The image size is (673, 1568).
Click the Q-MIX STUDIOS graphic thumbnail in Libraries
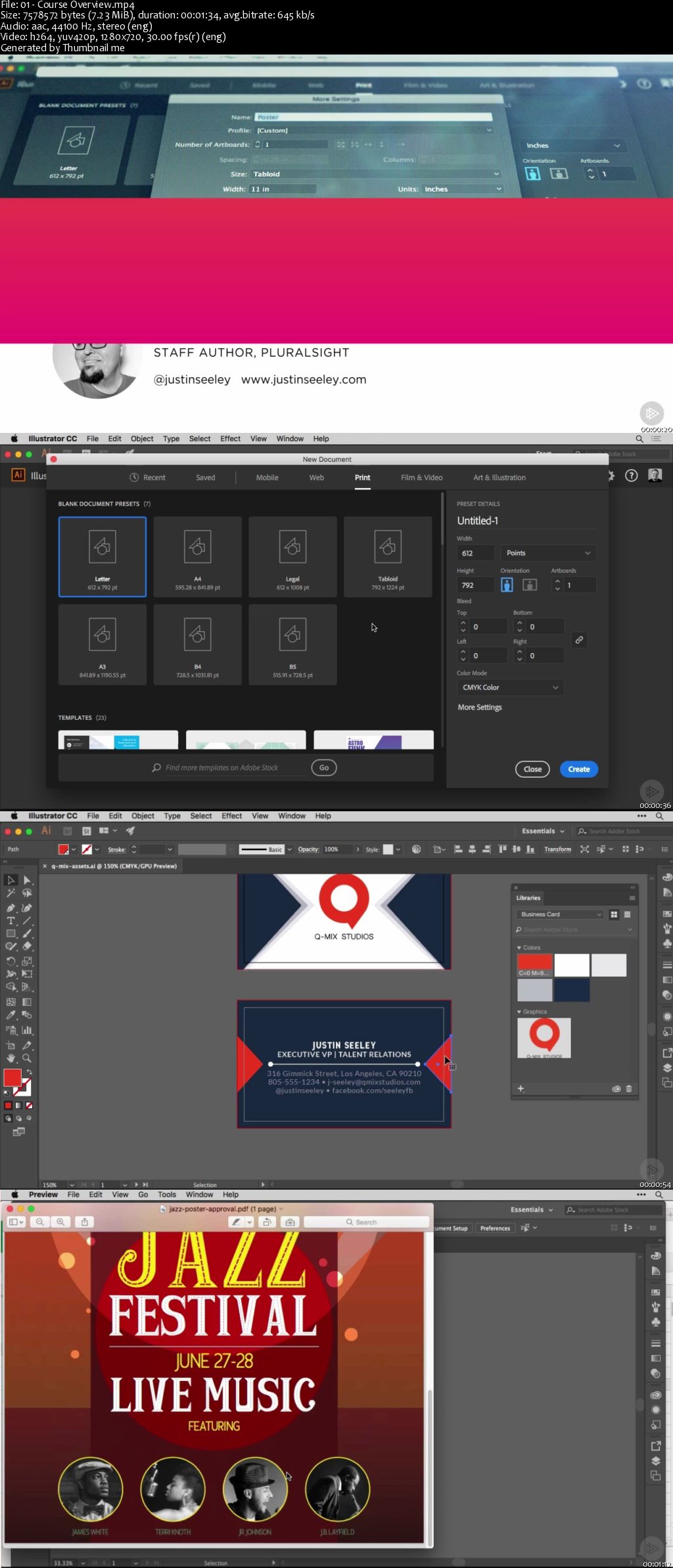pos(544,1038)
